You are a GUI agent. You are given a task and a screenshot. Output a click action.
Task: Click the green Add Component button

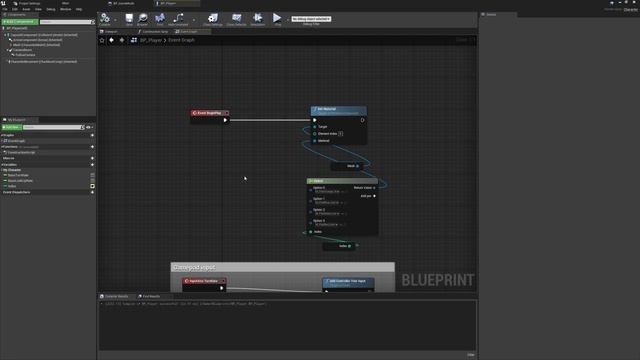(20, 22)
